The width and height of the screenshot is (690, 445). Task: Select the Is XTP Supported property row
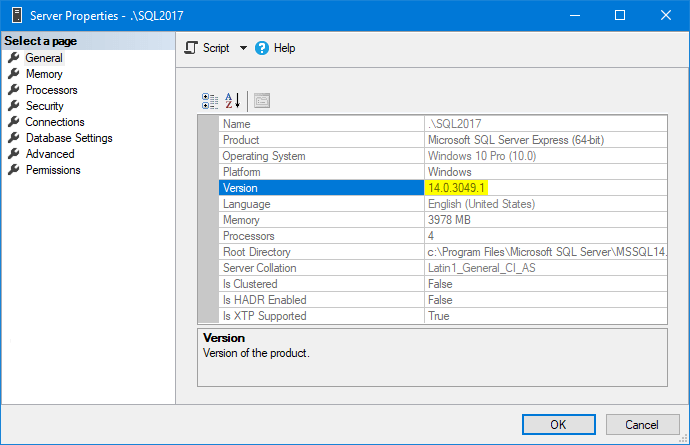[443, 316]
